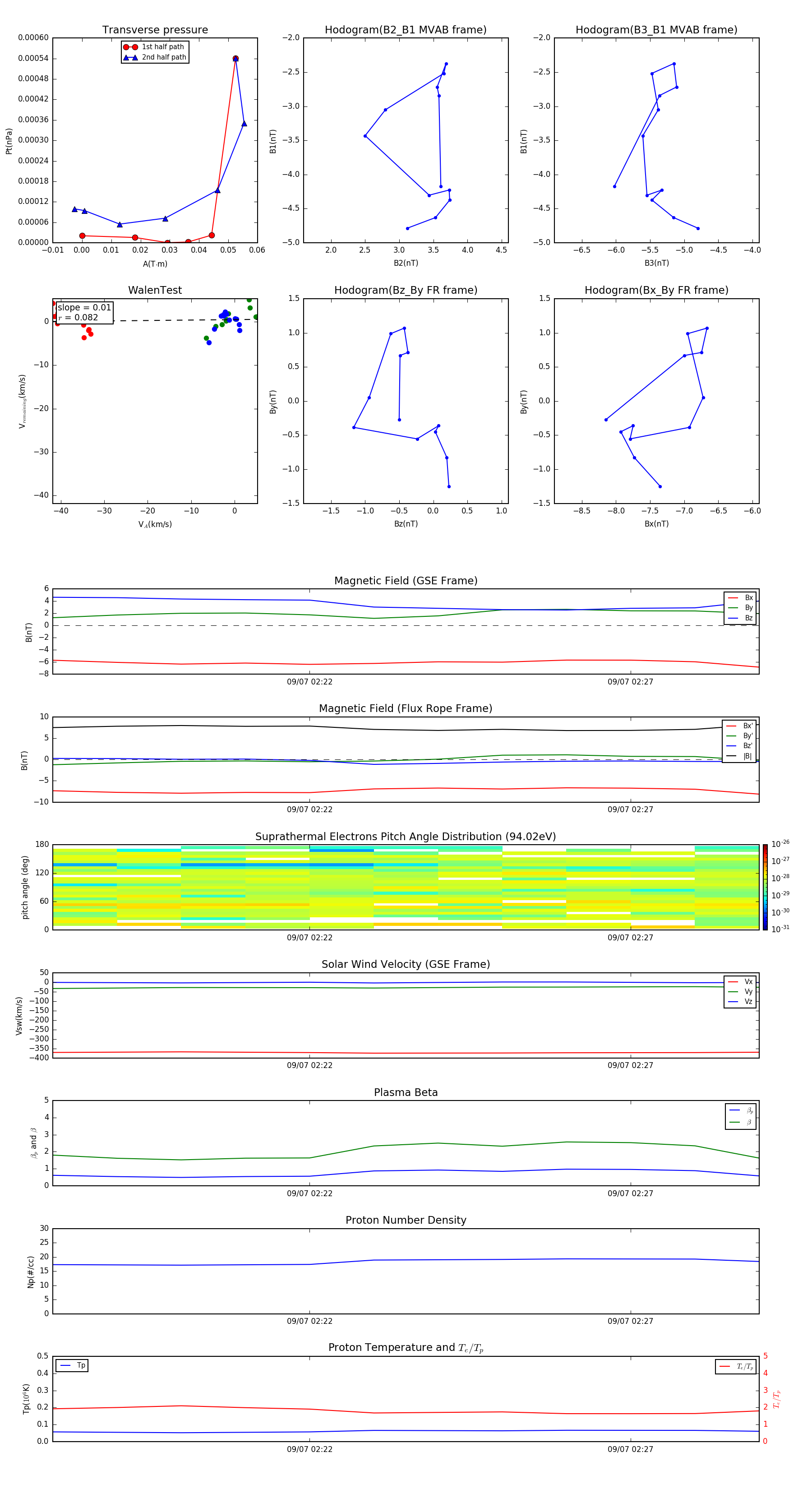Click the '10^-26' color bar label
This screenshot has width=812, height=1489.
(x=780, y=844)
